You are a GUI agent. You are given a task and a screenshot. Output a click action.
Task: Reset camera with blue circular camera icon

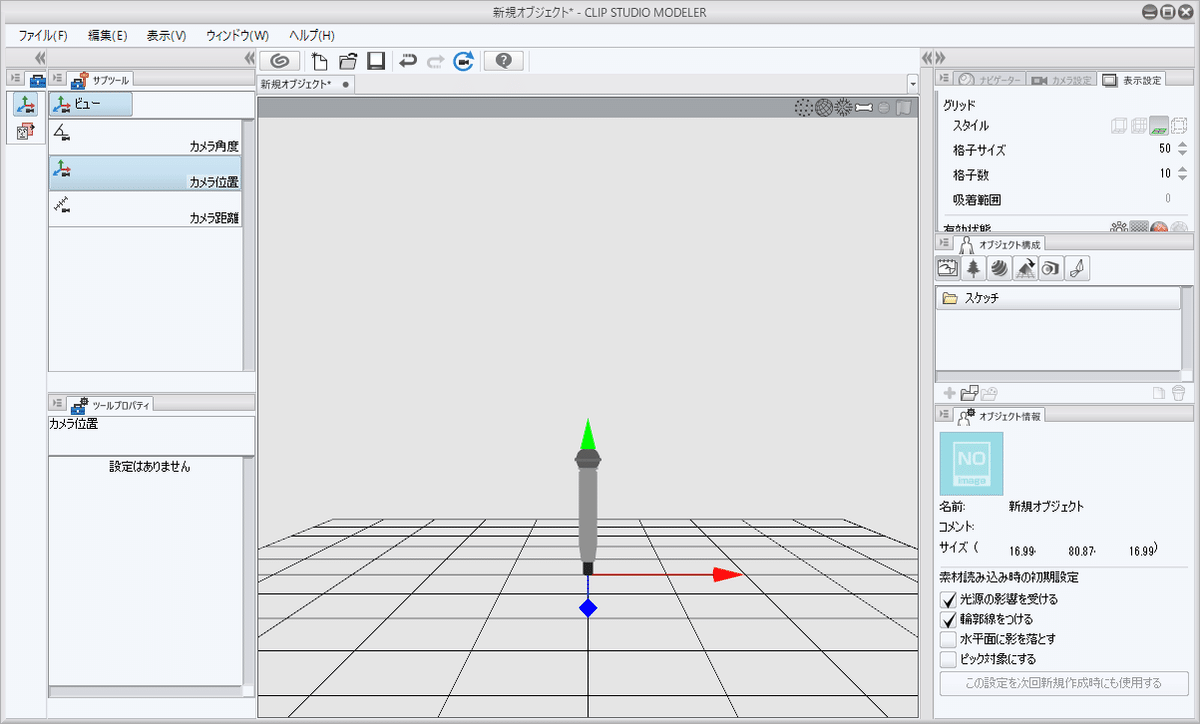[463, 61]
